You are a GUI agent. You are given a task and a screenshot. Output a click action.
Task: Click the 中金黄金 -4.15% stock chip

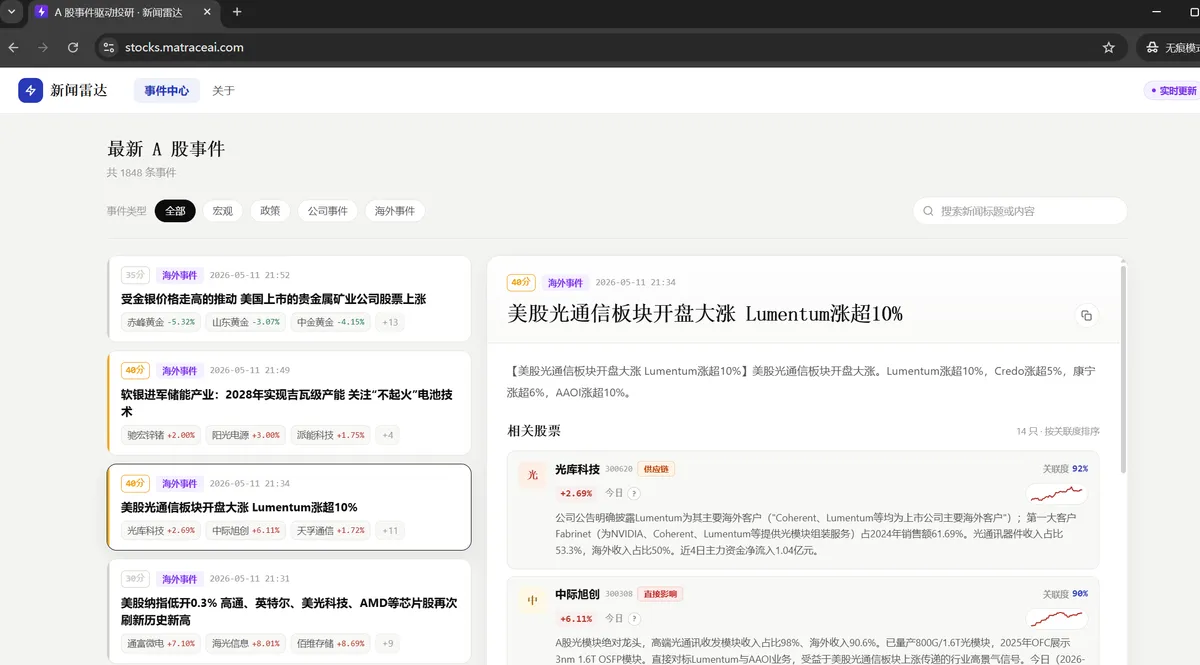pos(330,322)
